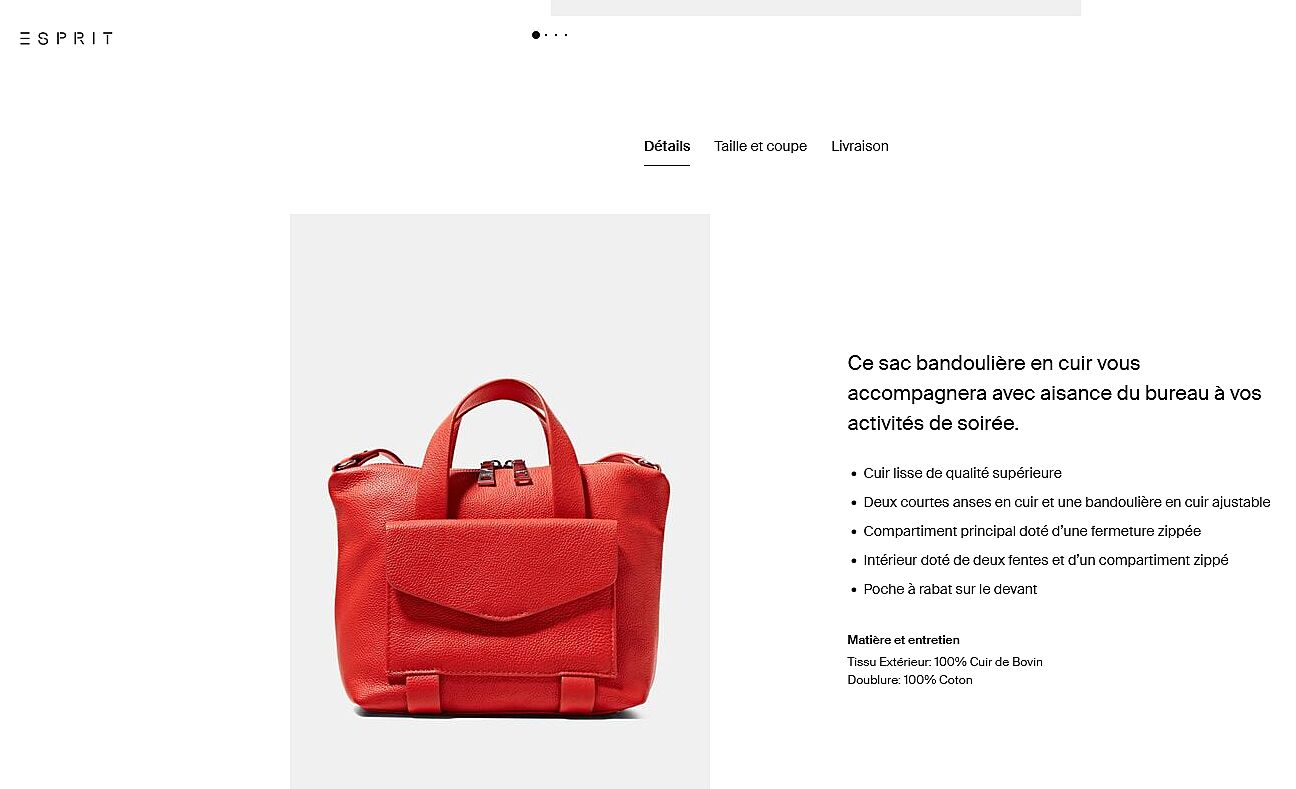Click the 'Tissu Extérieur: 100% Cuir de Bovin' line

945,662
